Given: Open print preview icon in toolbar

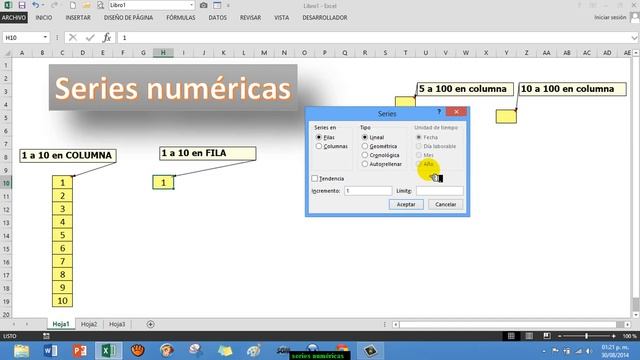Looking at the screenshot, I should coord(100,5).
